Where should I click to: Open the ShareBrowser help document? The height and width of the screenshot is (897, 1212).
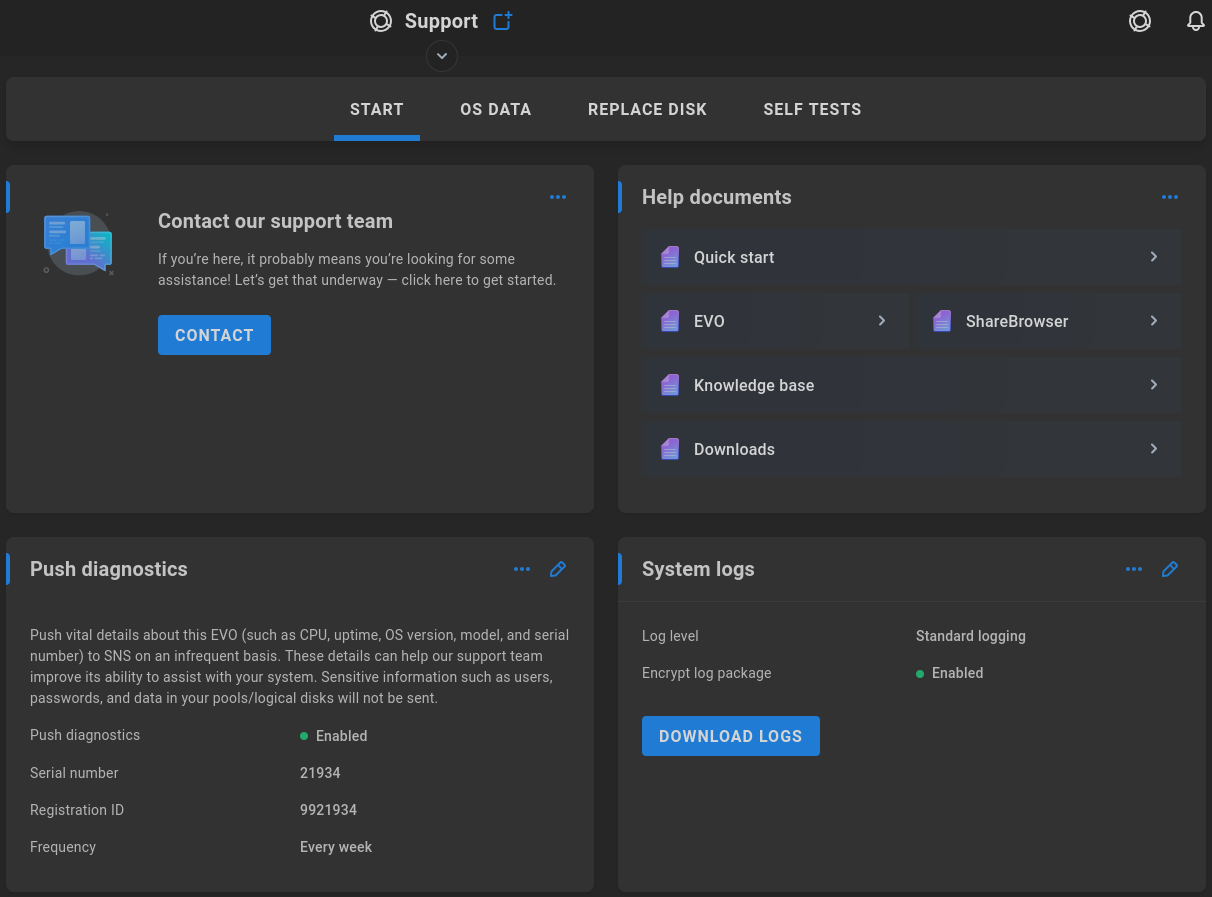(x=1047, y=321)
